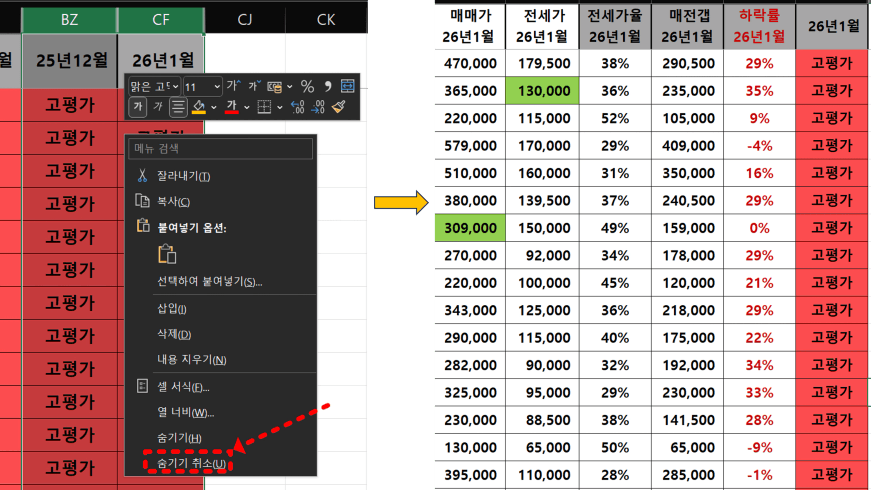Apply the yellow fill color bucket
This screenshot has height=490, width=871.
click(x=199, y=107)
